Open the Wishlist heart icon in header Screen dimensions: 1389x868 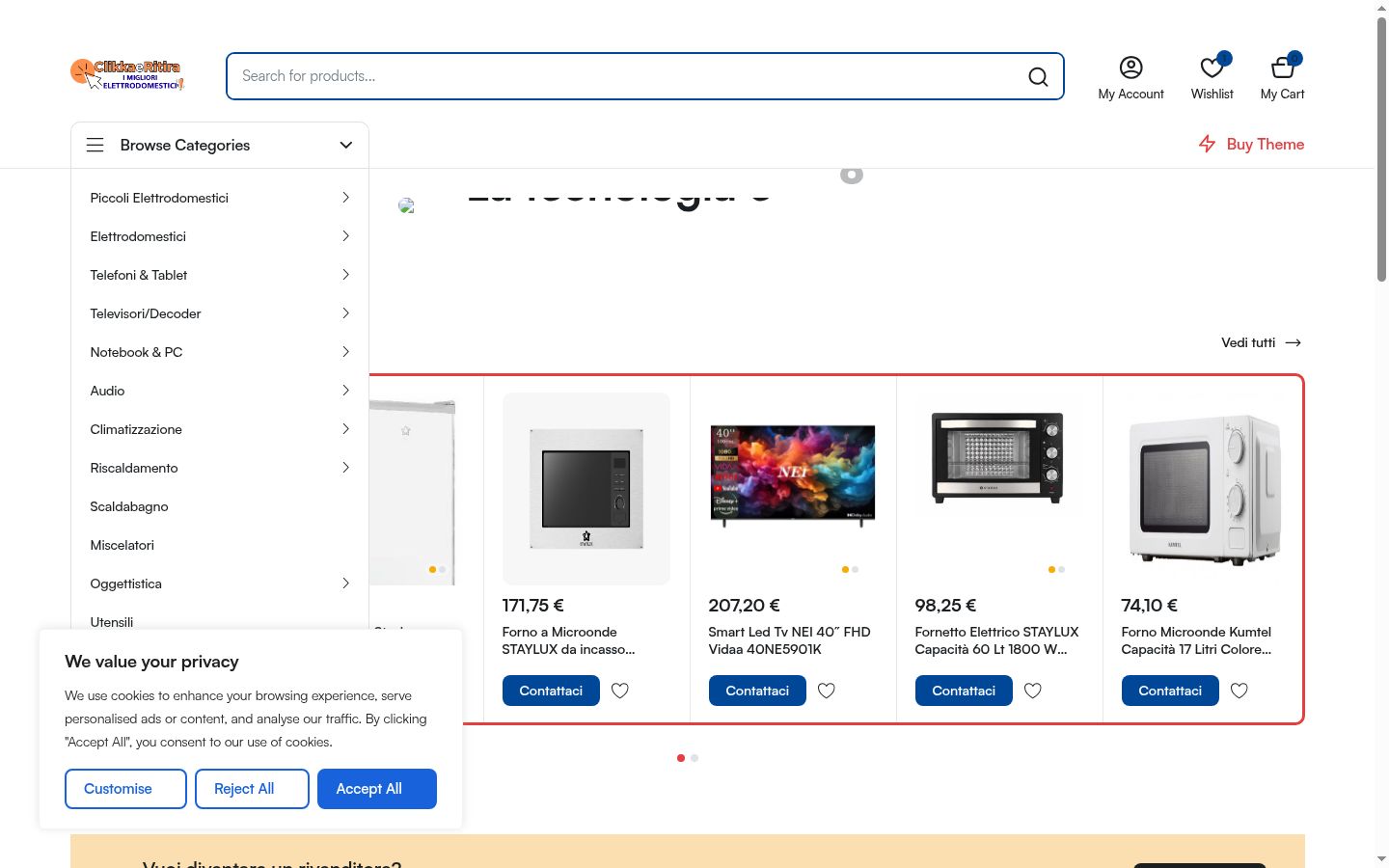pyautogui.click(x=1212, y=68)
